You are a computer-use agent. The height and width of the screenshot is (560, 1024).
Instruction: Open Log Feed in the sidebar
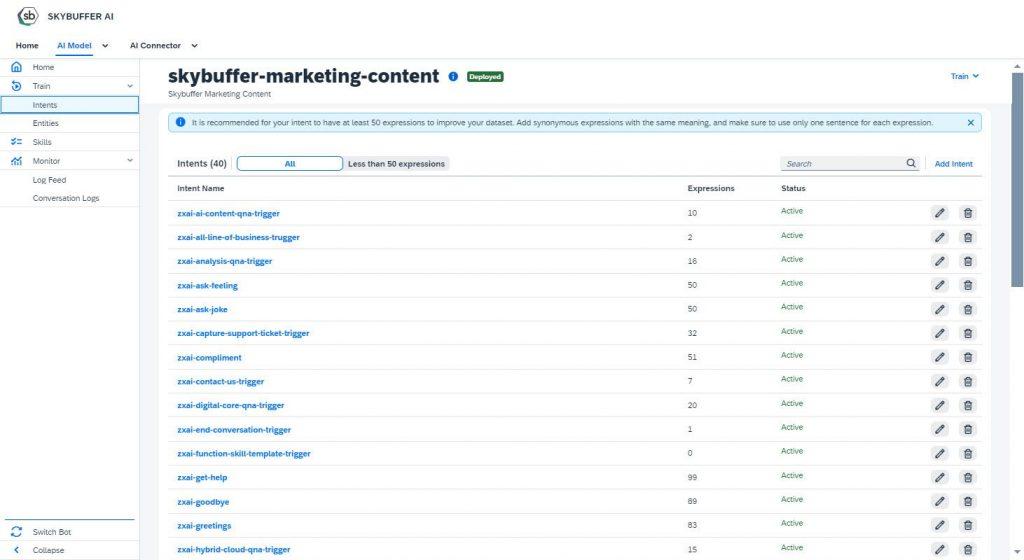pyautogui.click(x=69, y=180)
